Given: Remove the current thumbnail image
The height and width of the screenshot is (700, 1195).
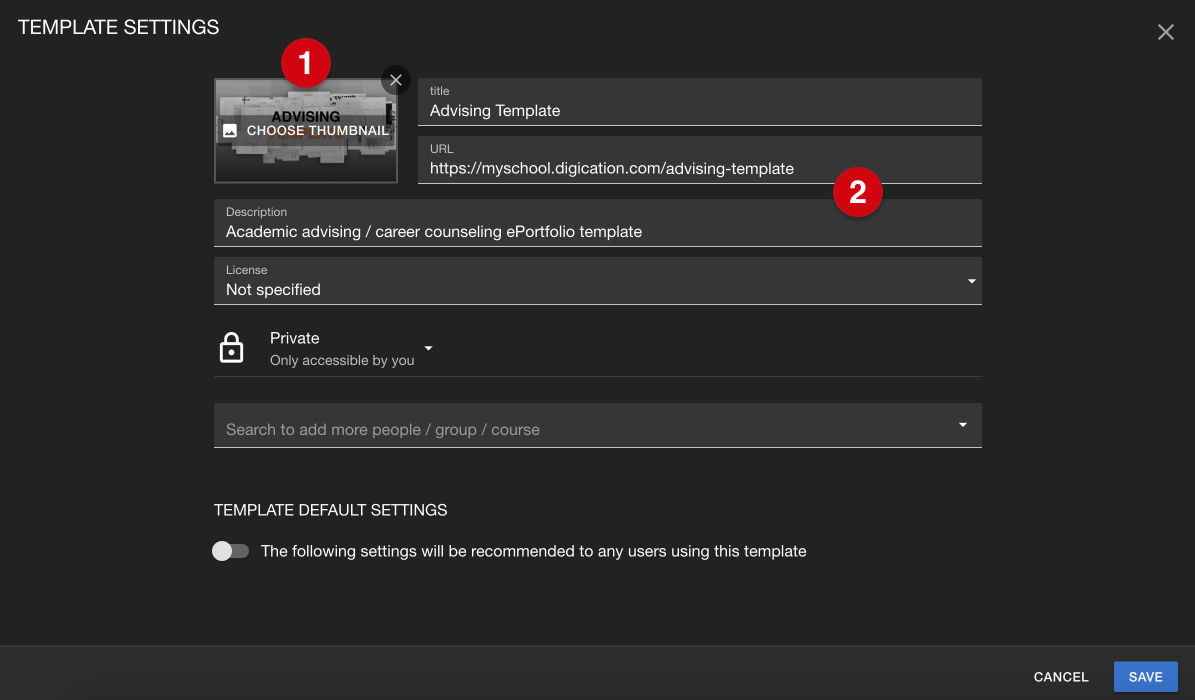Looking at the screenshot, I should pos(396,80).
